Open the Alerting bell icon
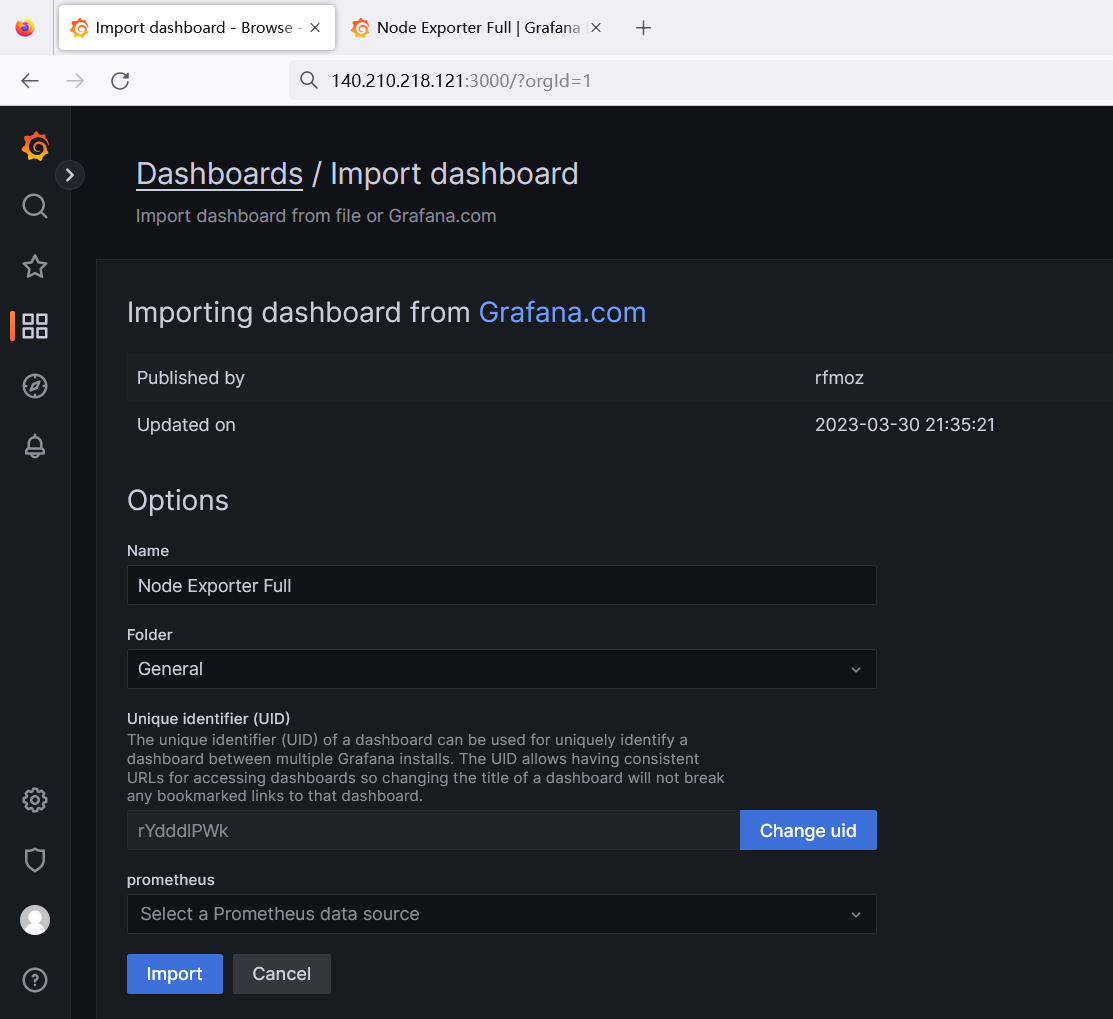Viewport: 1113px width, 1019px height. click(x=35, y=446)
